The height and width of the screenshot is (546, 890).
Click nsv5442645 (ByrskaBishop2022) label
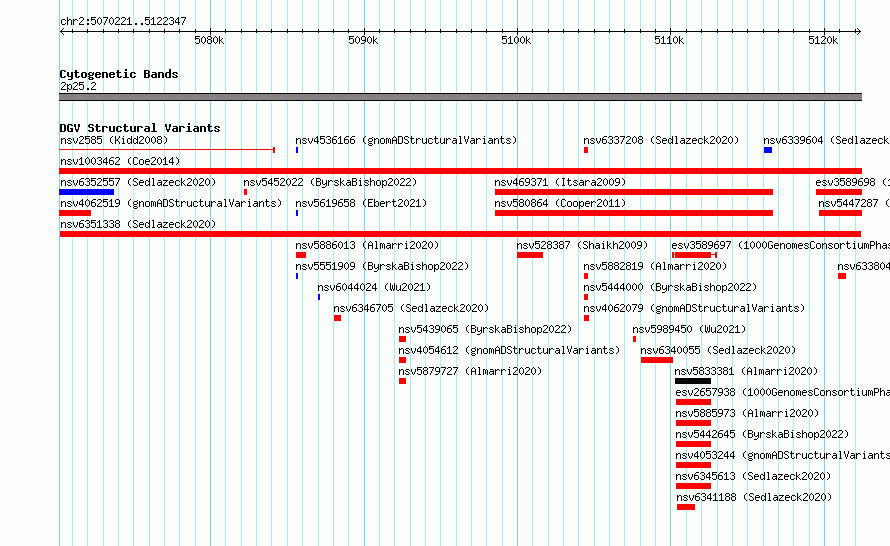coord(762,434)
